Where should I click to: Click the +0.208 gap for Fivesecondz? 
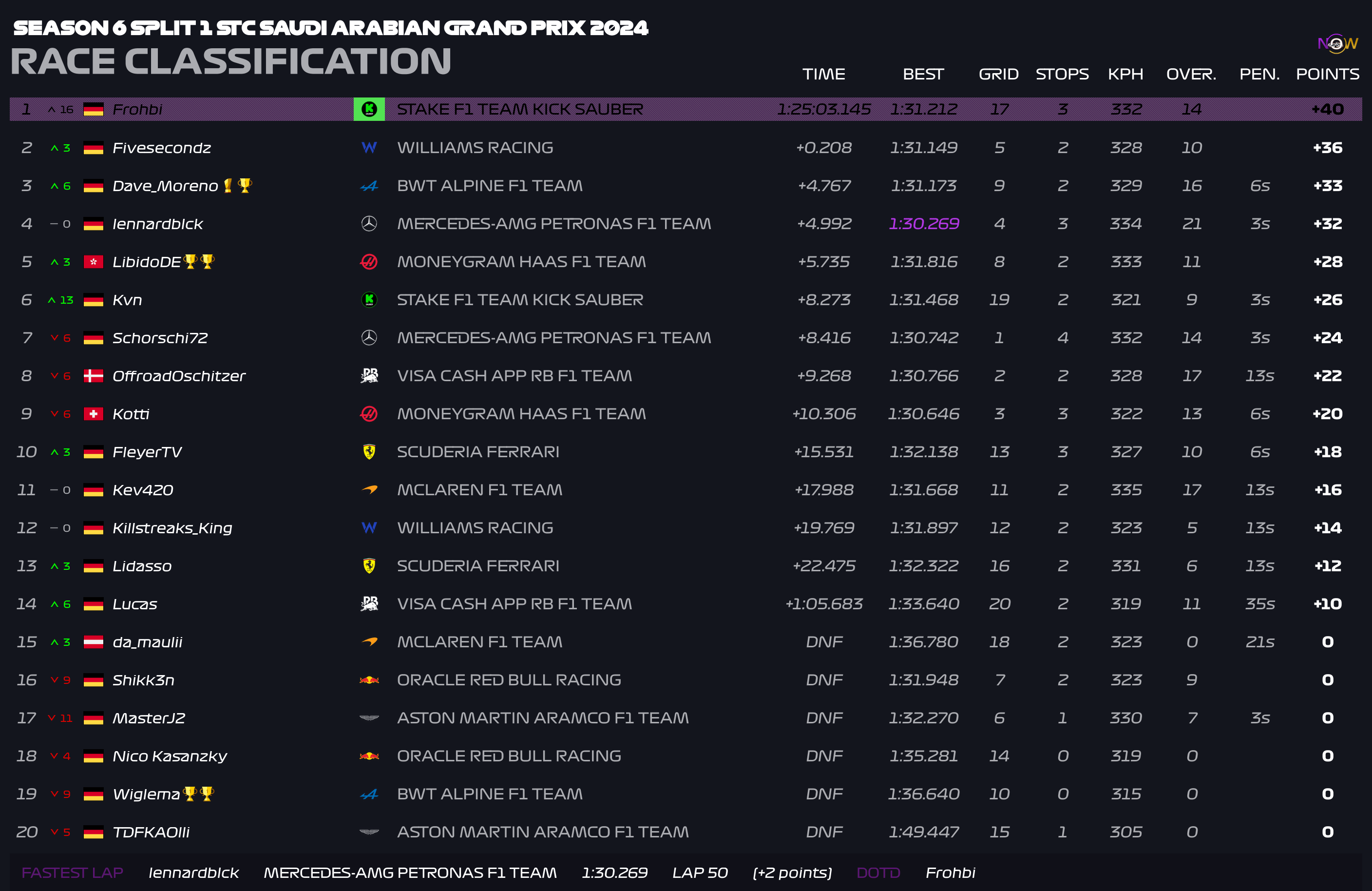pos(824,148)
